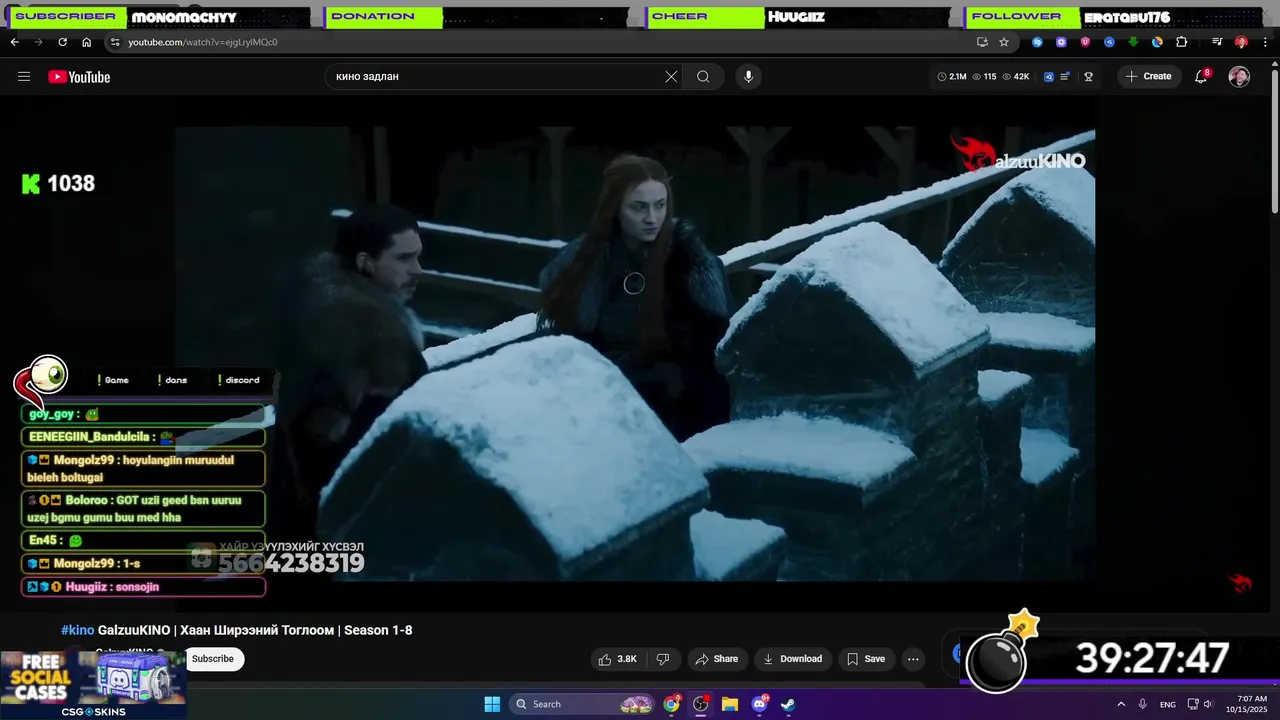The width and height of the screenshot is (1280, 720).
Task: Install the app via the address bar screen icon
Action: (982, 42)
